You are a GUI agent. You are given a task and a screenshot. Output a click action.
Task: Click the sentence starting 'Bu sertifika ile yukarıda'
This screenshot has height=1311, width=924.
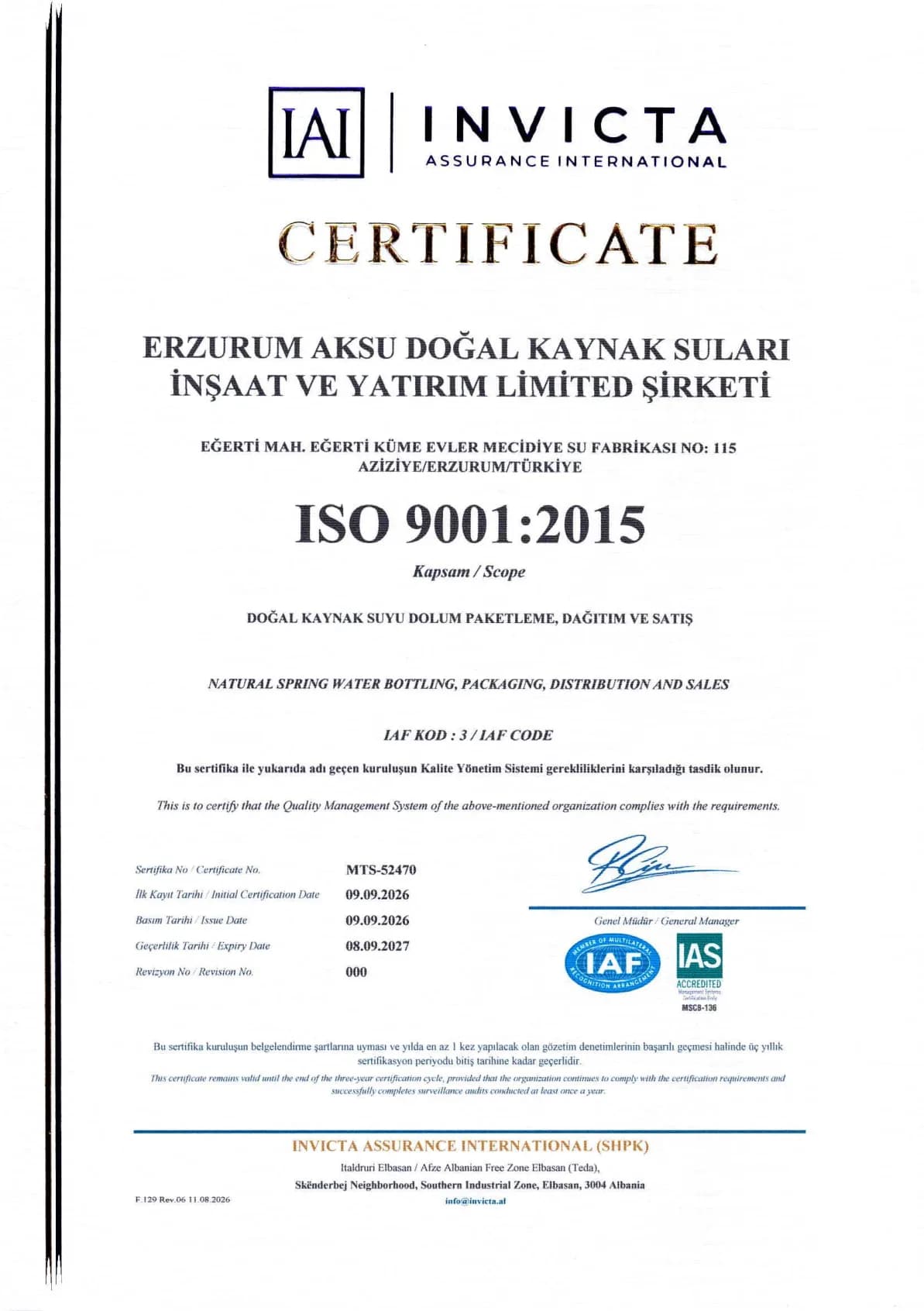point(469,769)
